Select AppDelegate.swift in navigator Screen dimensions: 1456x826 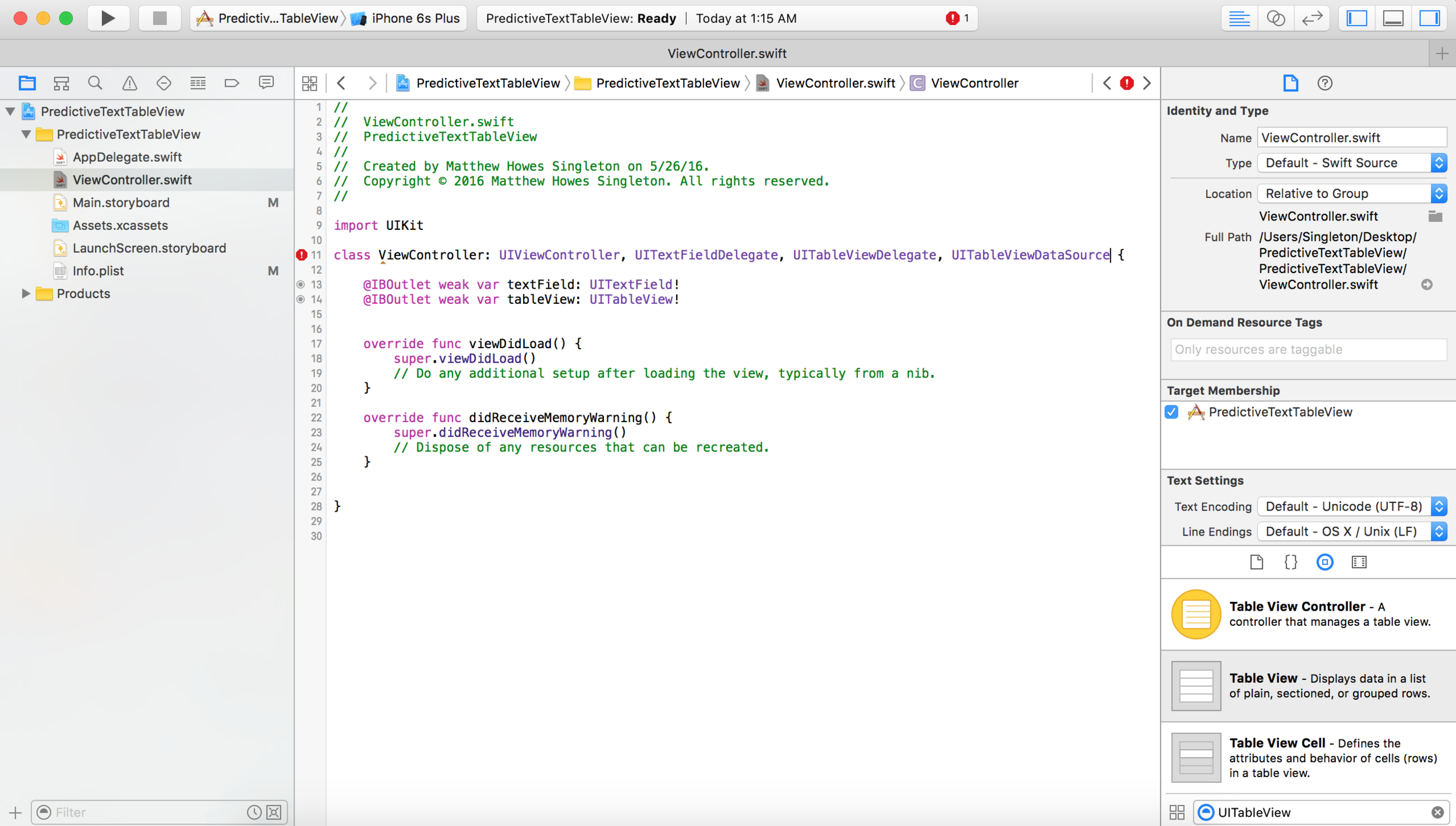click(x=127, y=157)
